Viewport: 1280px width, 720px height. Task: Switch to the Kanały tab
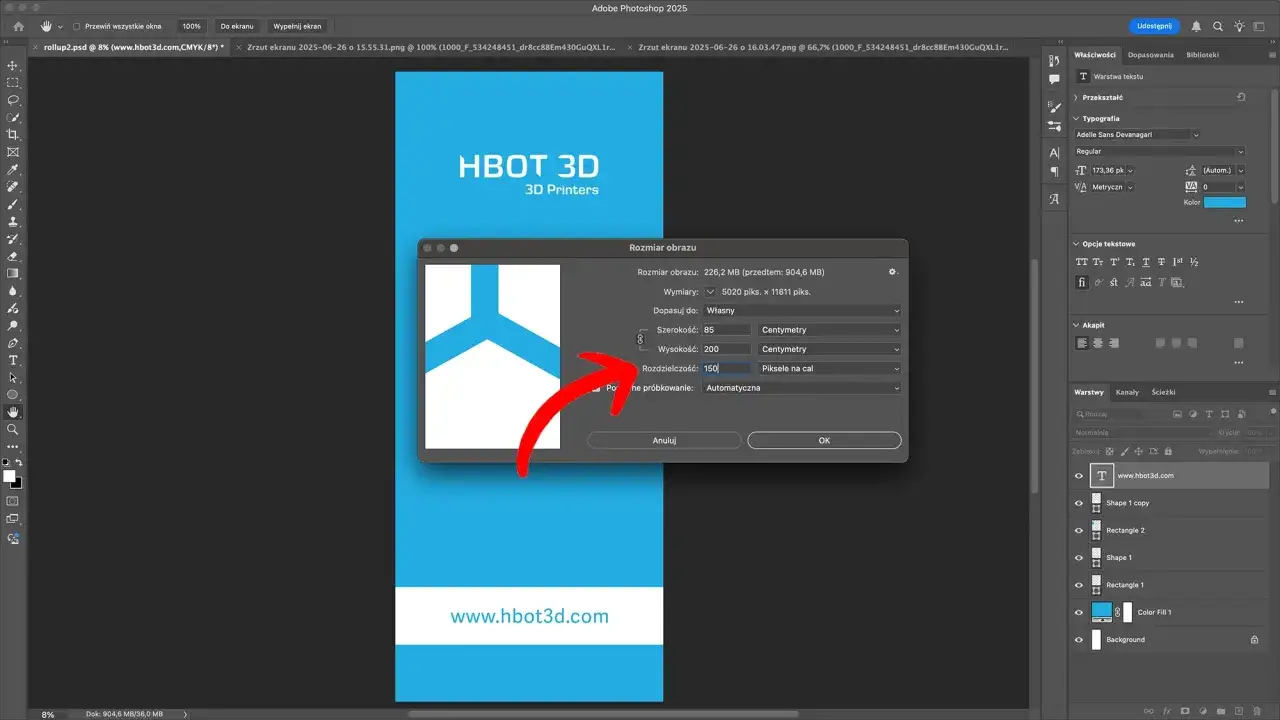[x=1127, y=392]
